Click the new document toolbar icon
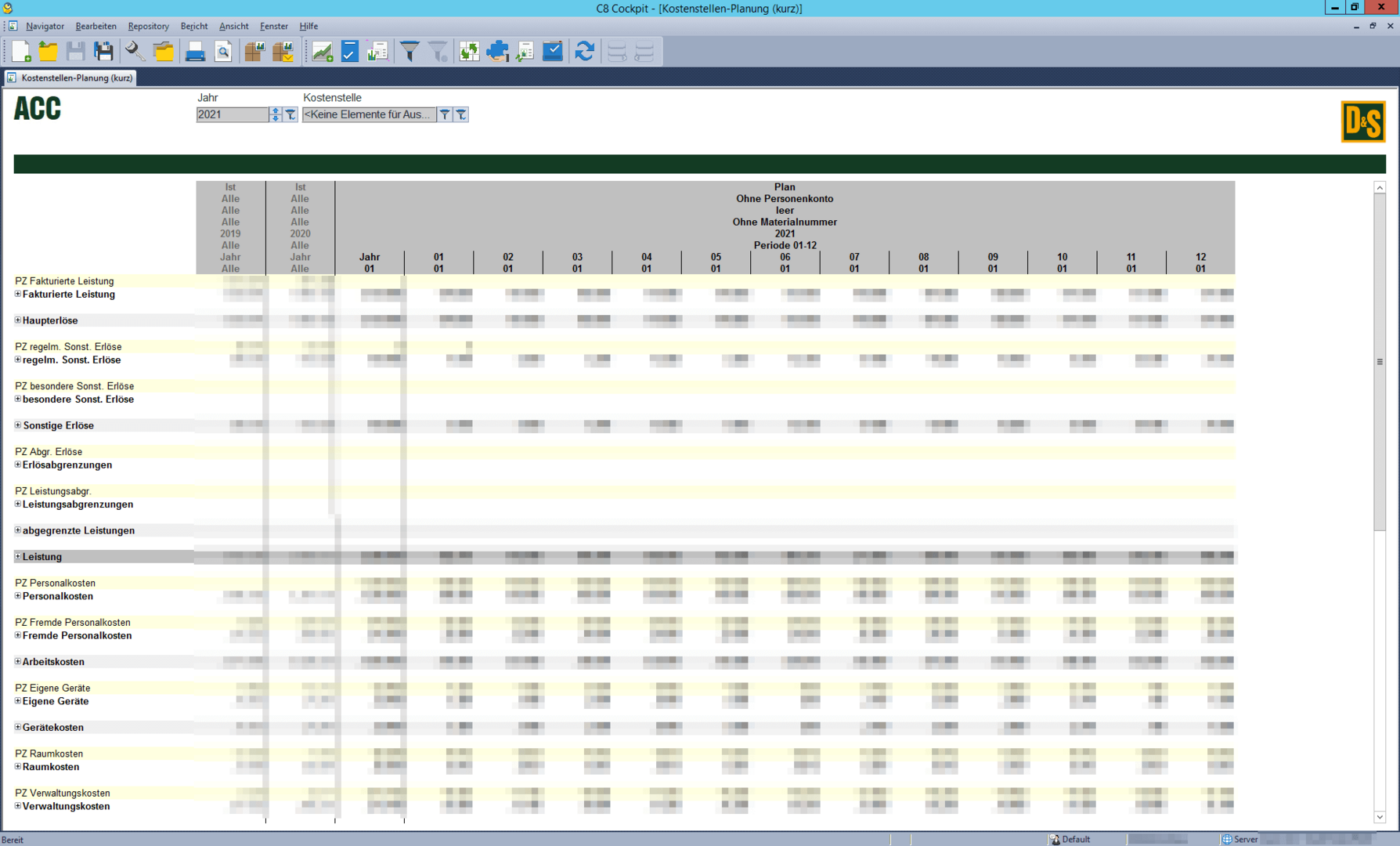The width and height of the screenshot is (1400, 846). [x=21, y=52]
